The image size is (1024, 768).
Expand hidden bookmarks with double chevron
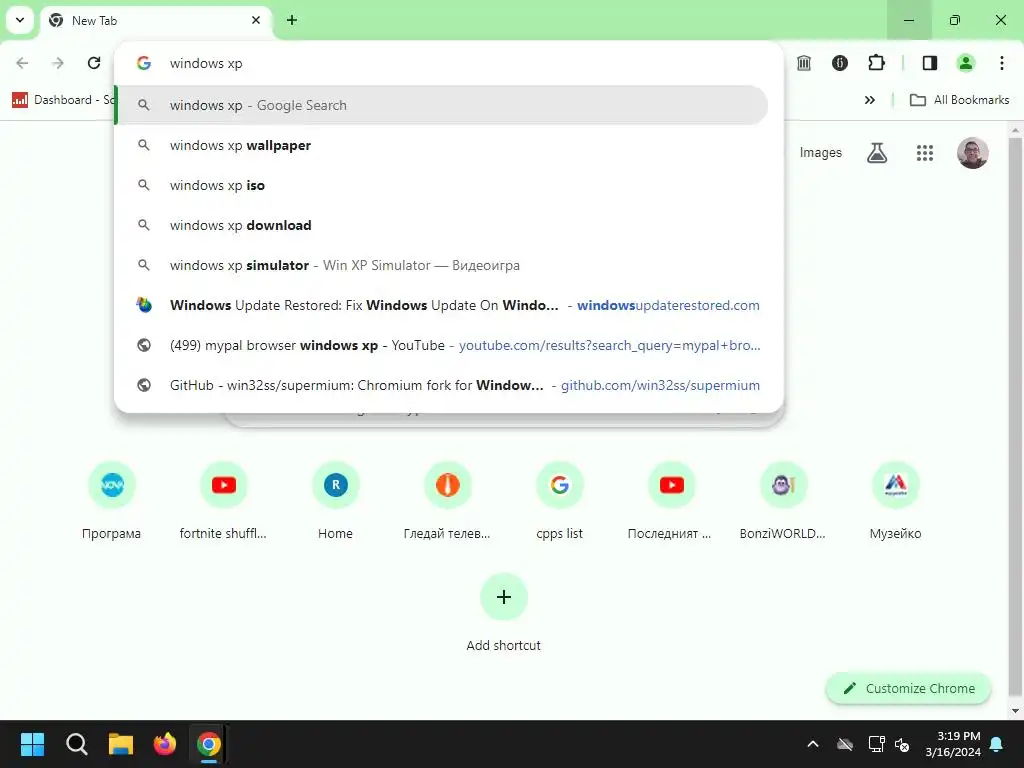[x=870, y=100]
